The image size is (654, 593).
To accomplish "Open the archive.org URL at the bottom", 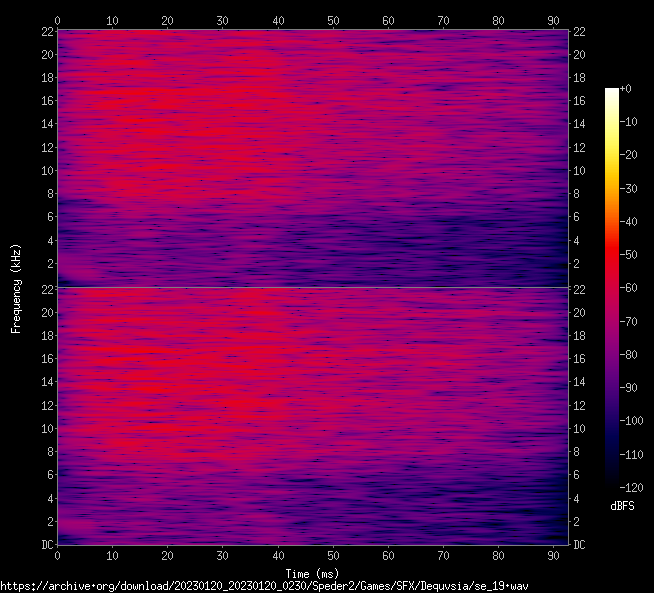I will tap(264, 585).
